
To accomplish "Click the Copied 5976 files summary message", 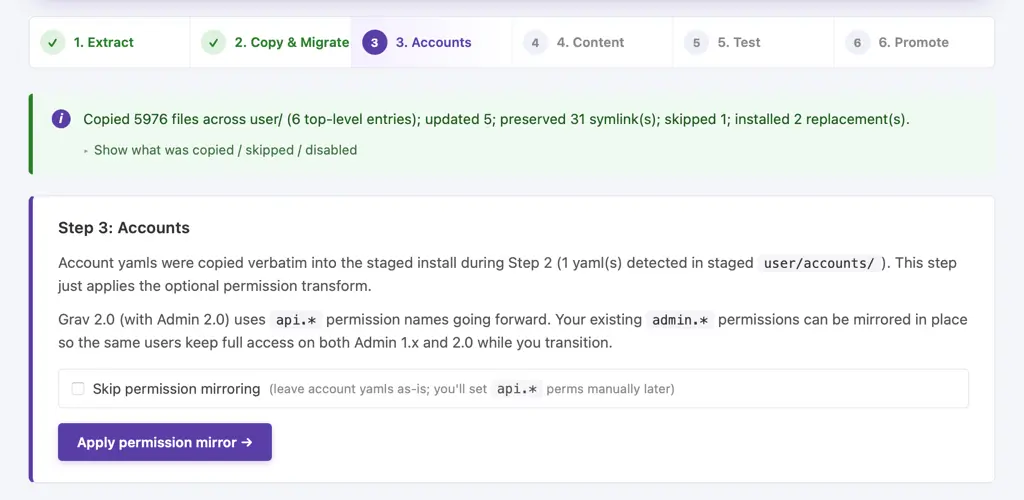I will click(496, 119).
